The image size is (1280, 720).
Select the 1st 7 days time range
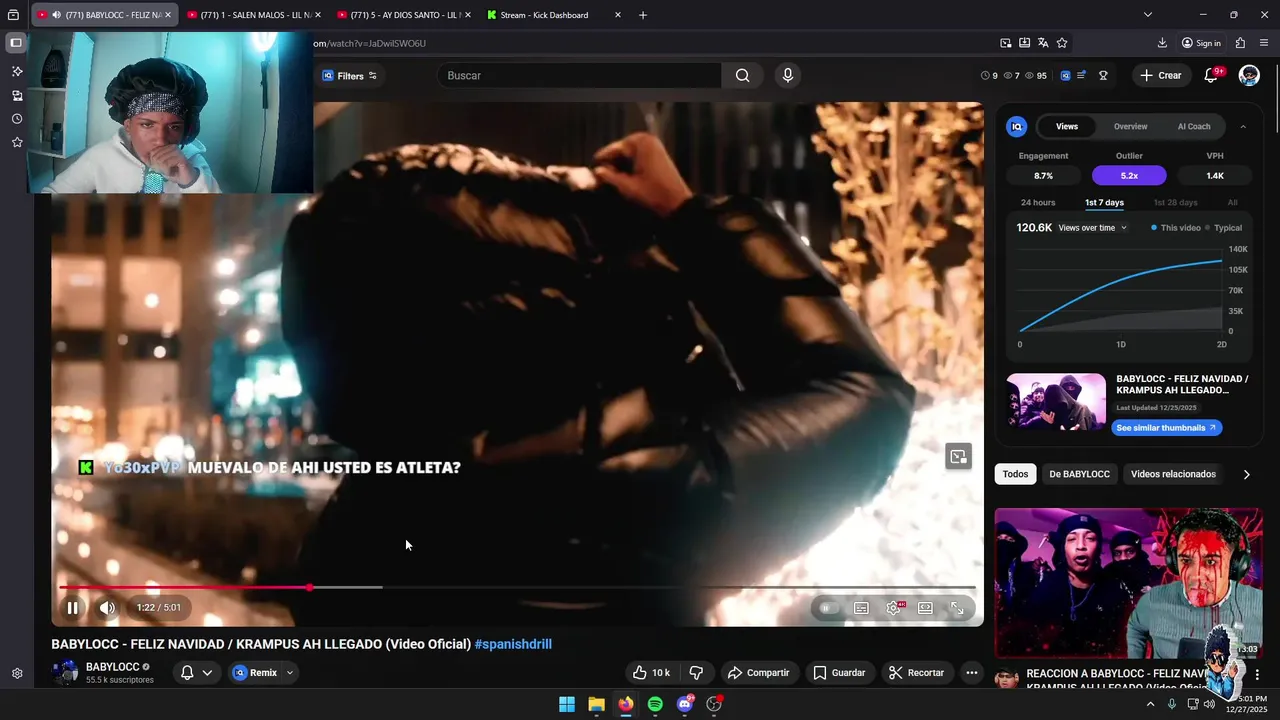tap(1104, 203)
